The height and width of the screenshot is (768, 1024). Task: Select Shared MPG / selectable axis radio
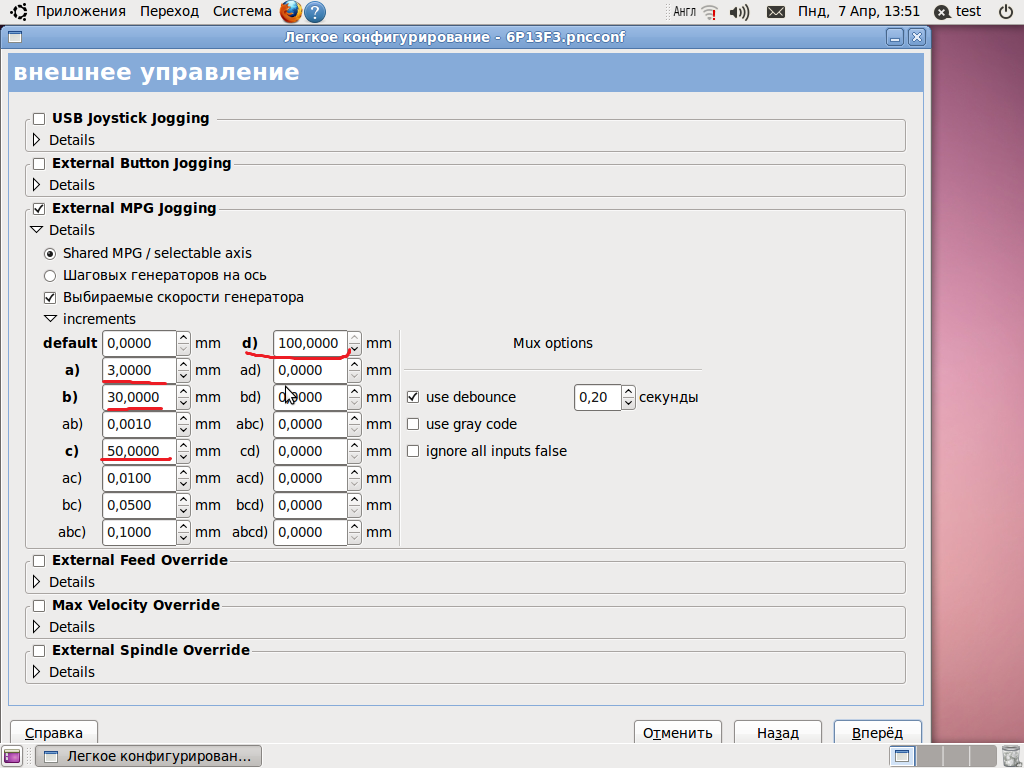50,253
